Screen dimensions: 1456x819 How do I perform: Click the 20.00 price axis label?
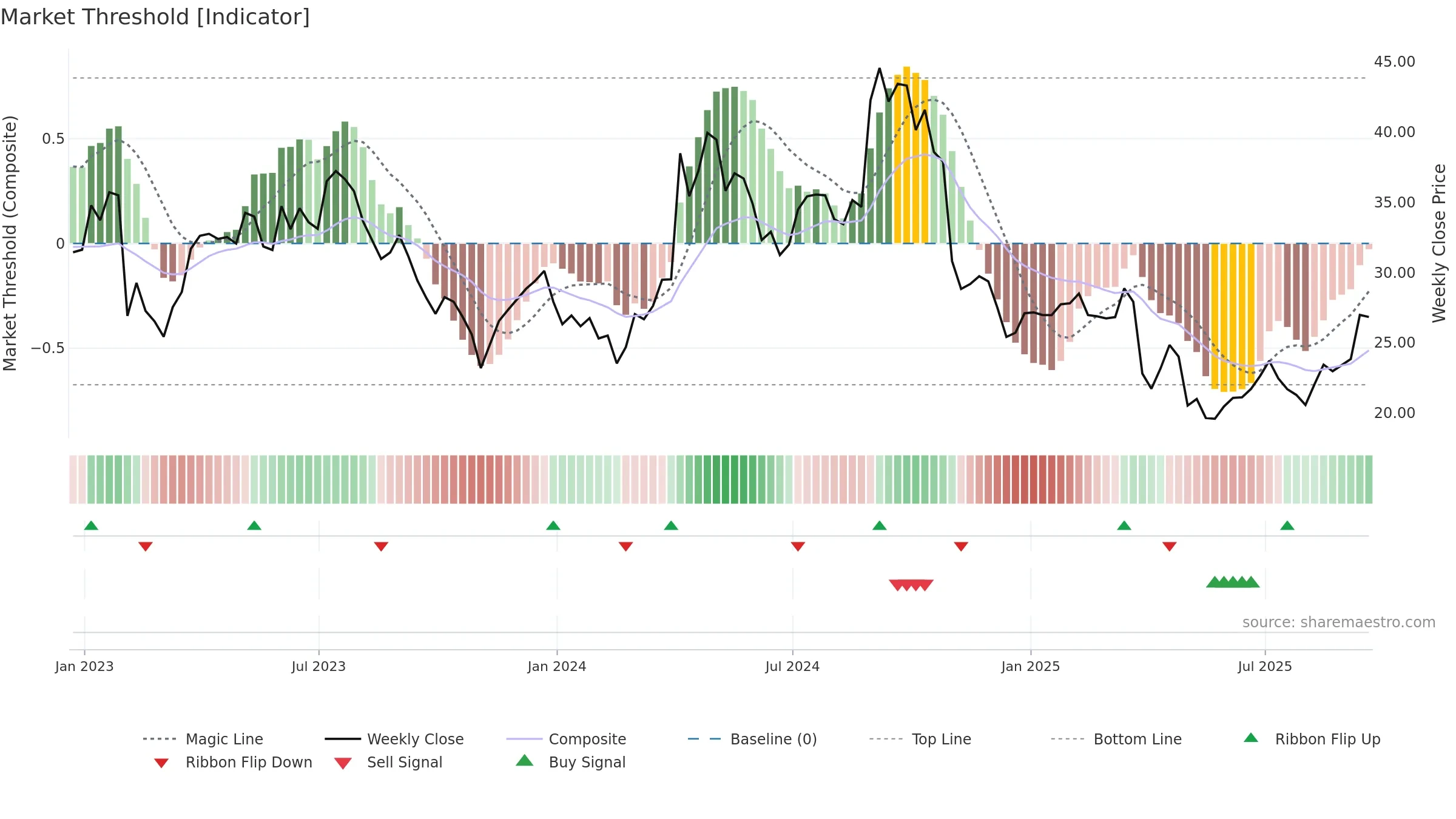(1395, 413)
